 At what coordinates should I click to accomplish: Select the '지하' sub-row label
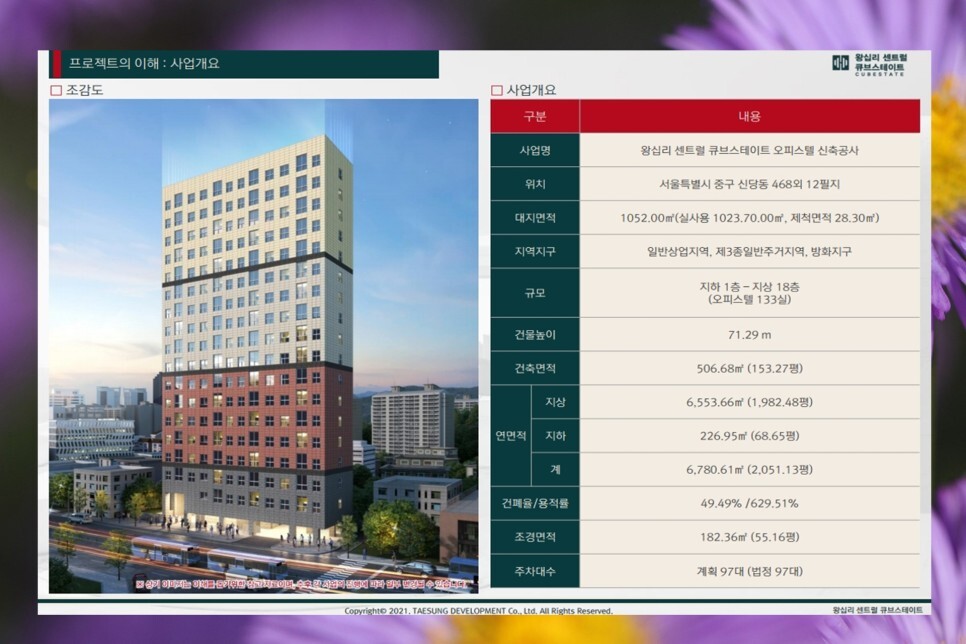pos(555,436)
